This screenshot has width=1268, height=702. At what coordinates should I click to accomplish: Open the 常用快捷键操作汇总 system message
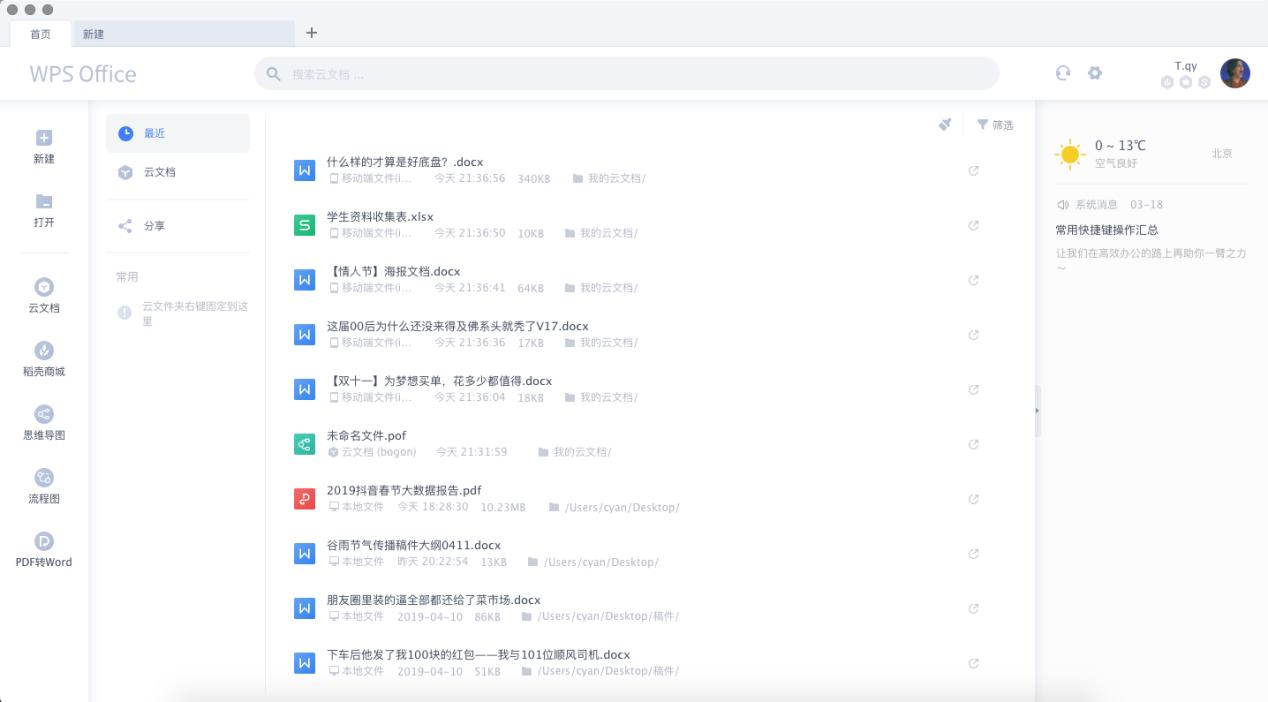[x=1108, y=228]
